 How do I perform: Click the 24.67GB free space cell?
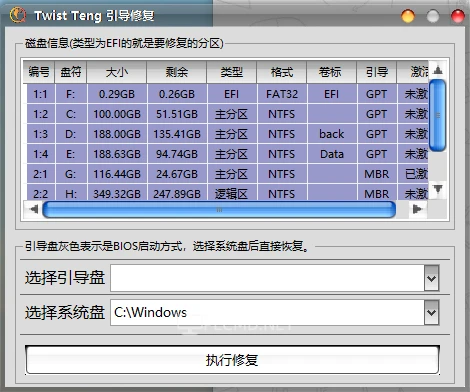tap(177, 174)
